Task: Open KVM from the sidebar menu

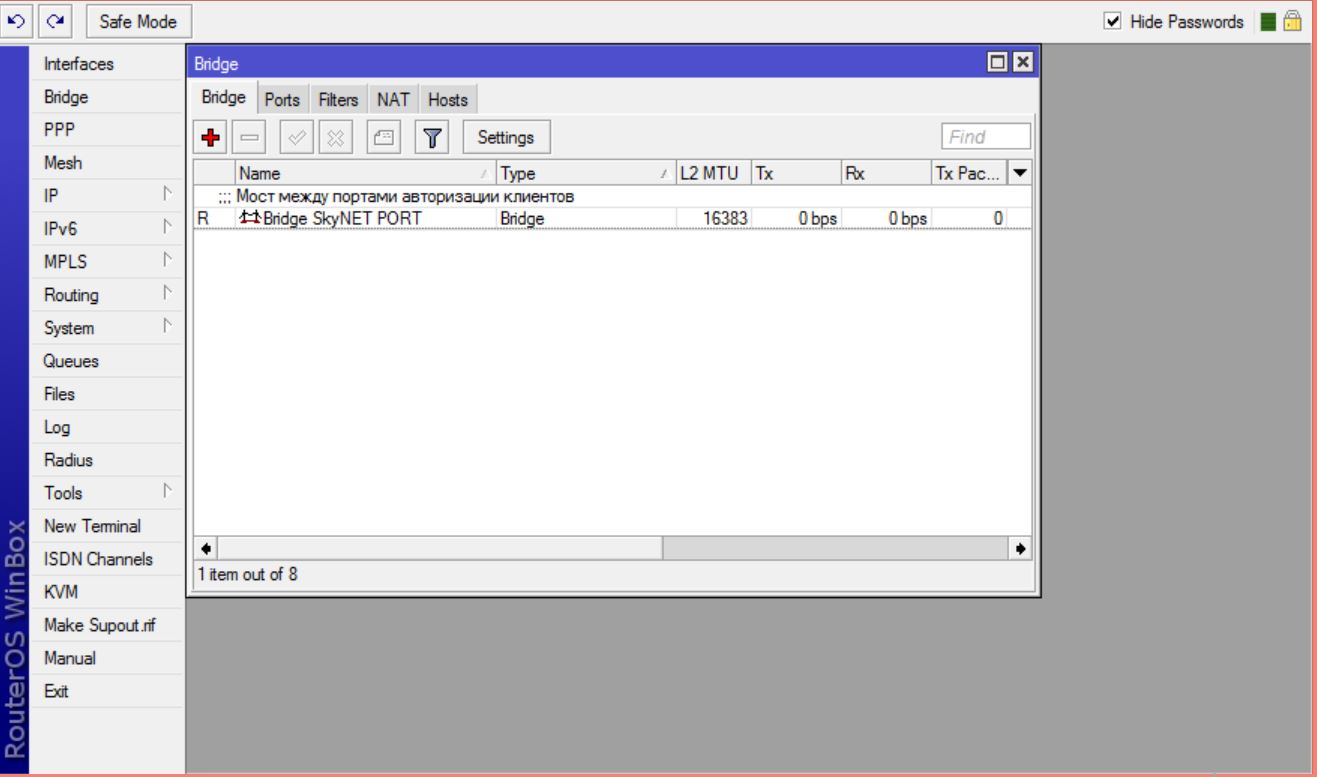Action: pyautogui.click(x=107, y=592)
